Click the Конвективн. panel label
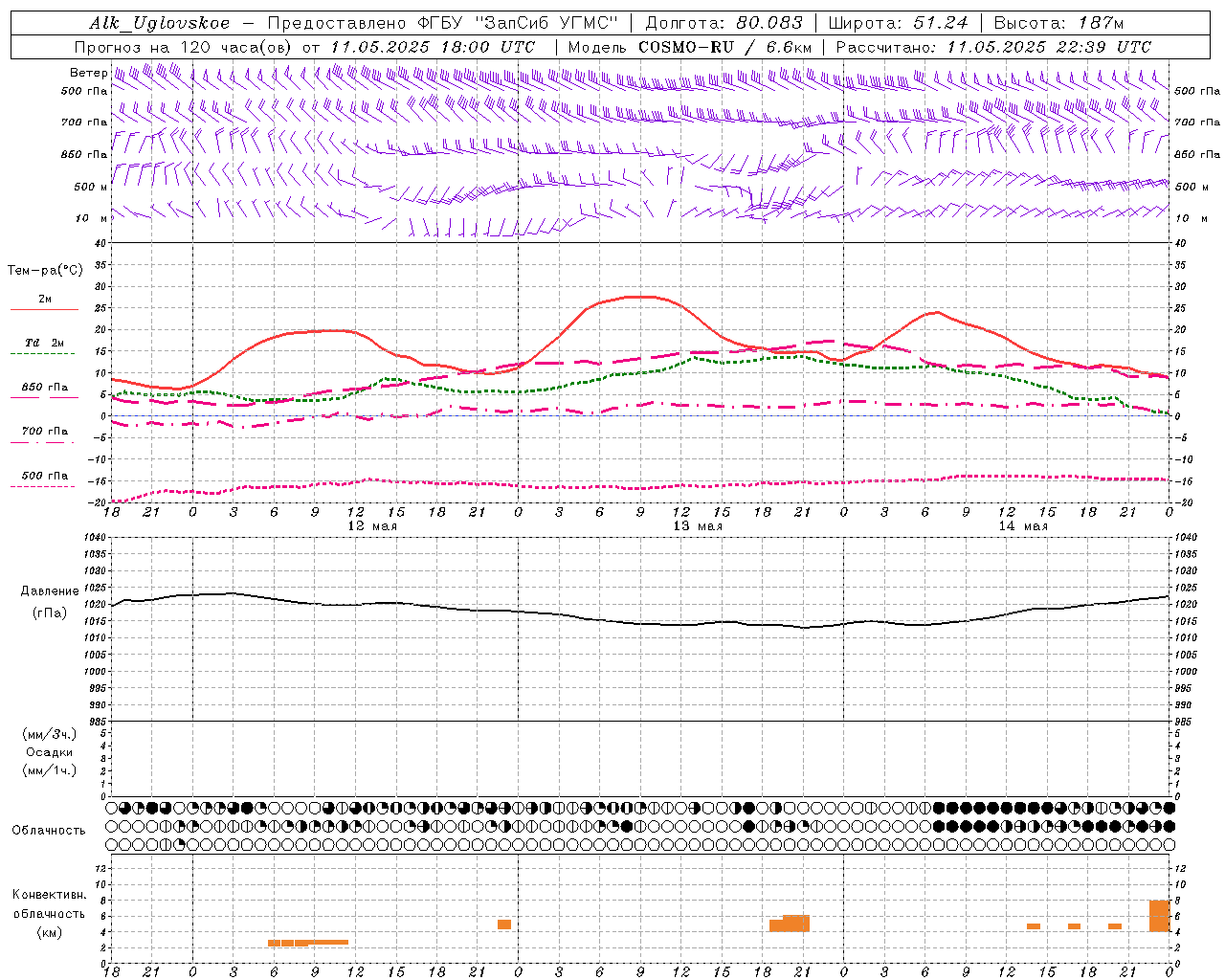 point(50,895)
